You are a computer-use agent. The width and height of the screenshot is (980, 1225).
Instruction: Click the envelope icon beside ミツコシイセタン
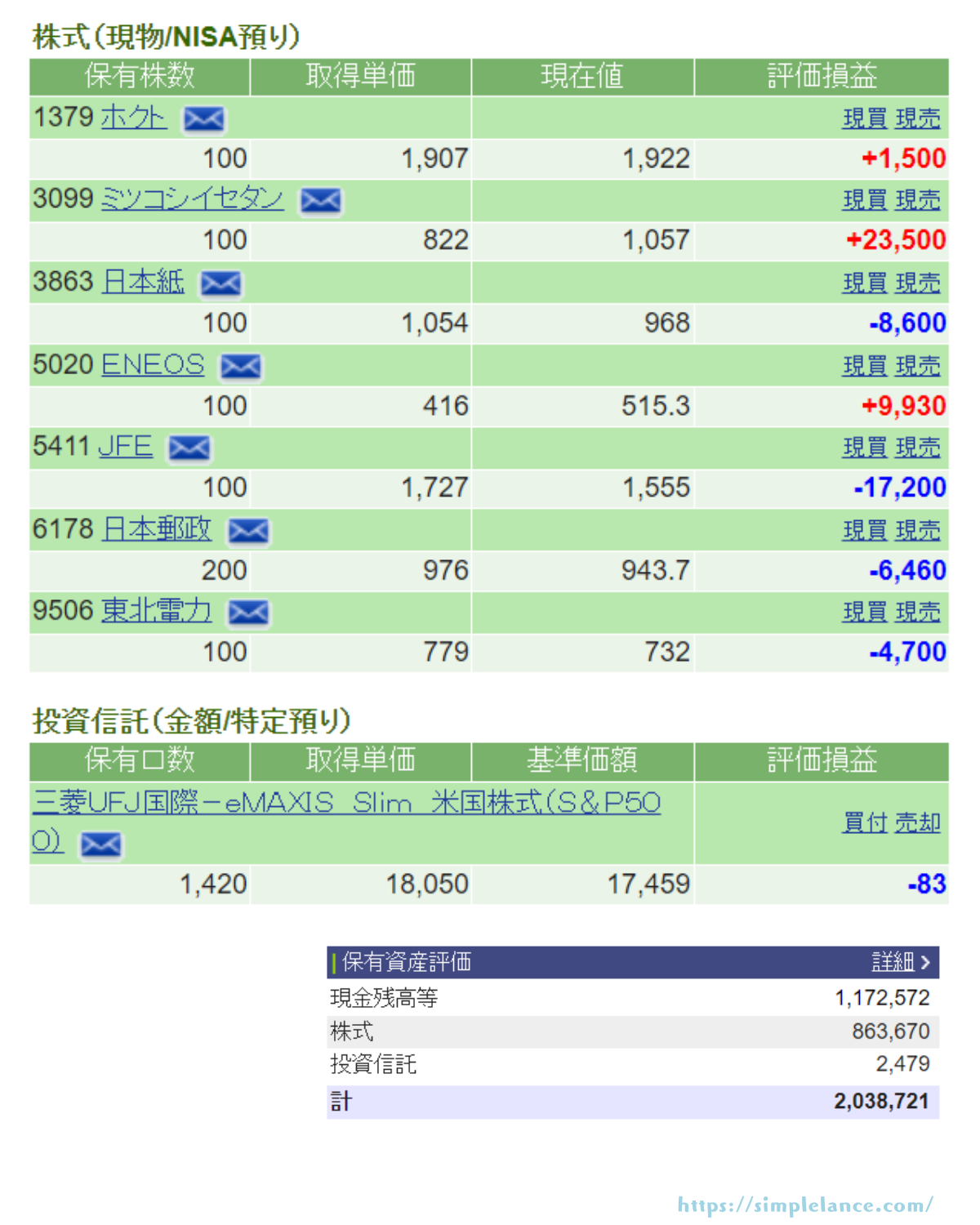320,201
